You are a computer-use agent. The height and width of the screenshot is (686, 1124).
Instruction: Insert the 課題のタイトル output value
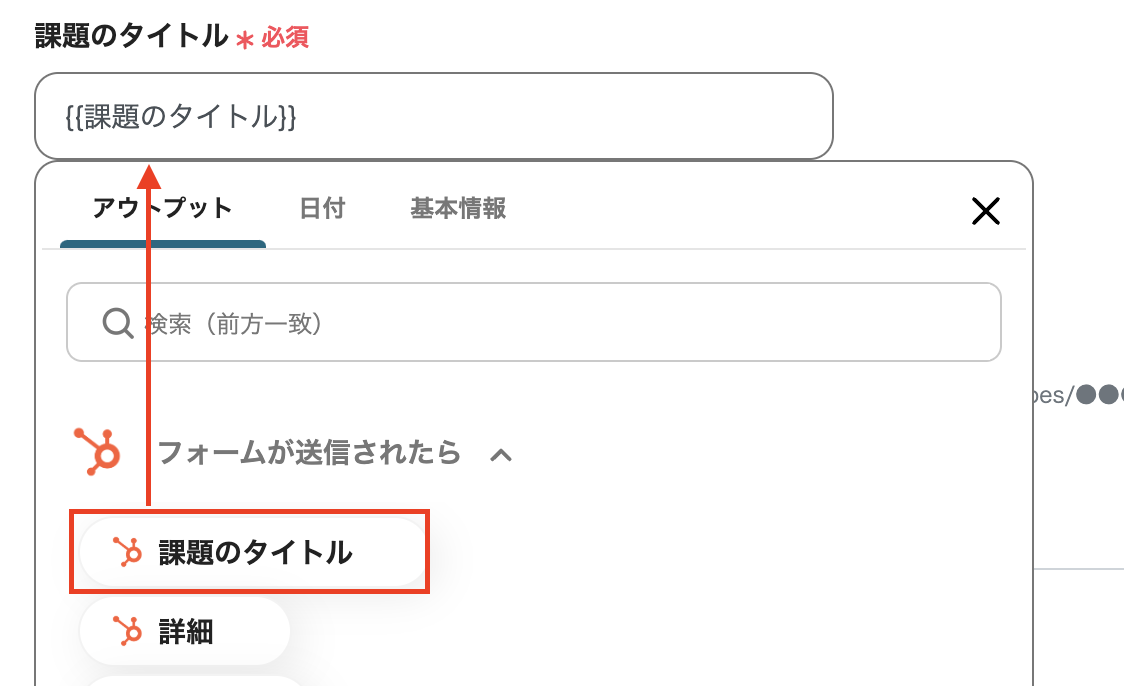(254, 552)
